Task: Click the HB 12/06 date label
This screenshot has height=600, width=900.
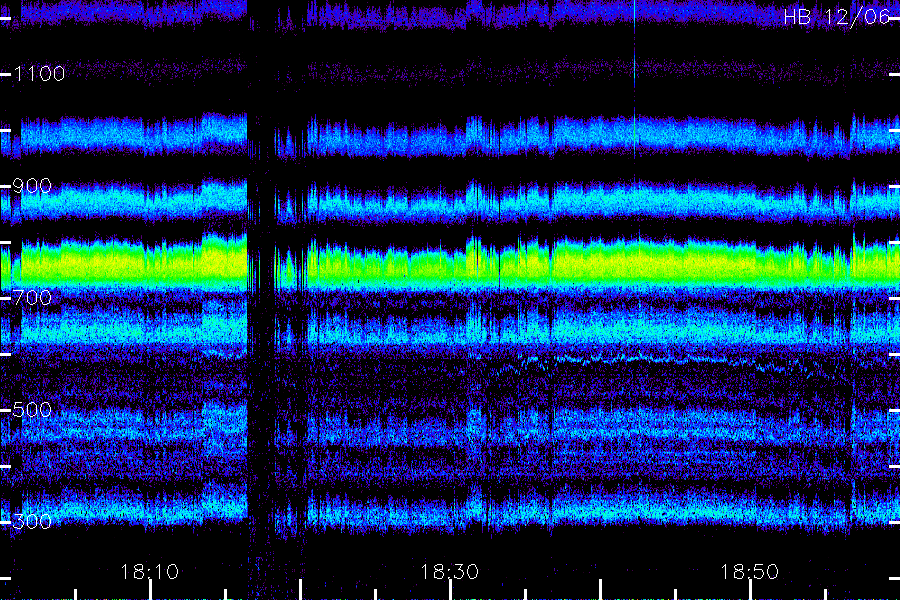Action: point(837,17)
